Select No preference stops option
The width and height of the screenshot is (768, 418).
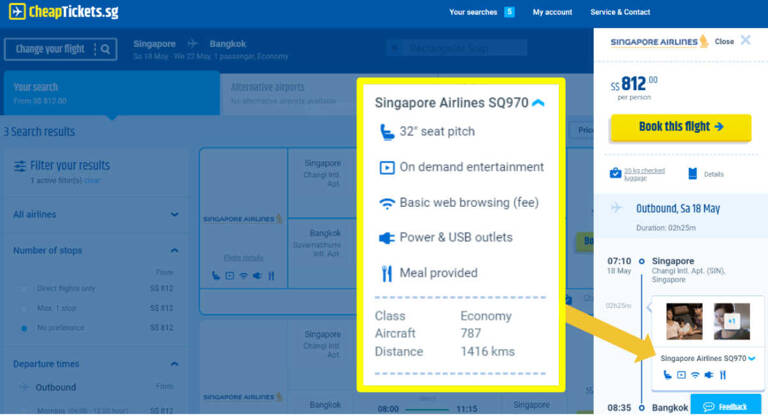[x=24, y=328]
